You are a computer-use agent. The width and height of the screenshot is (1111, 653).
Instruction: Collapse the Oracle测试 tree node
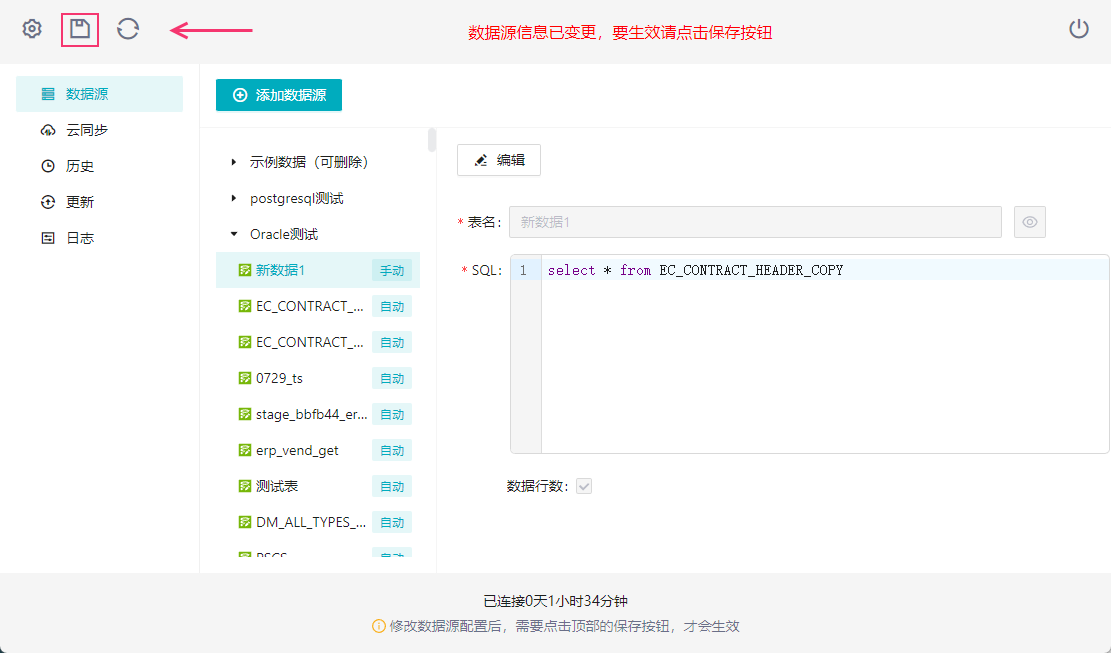234,234
